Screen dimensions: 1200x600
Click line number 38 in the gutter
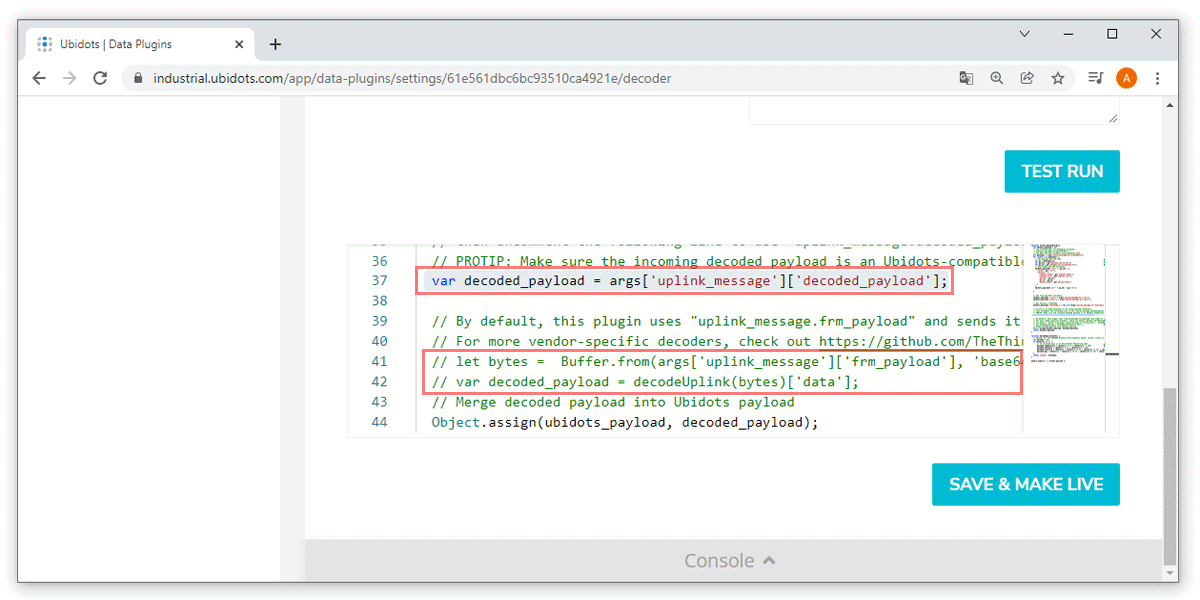pos(378,301)
